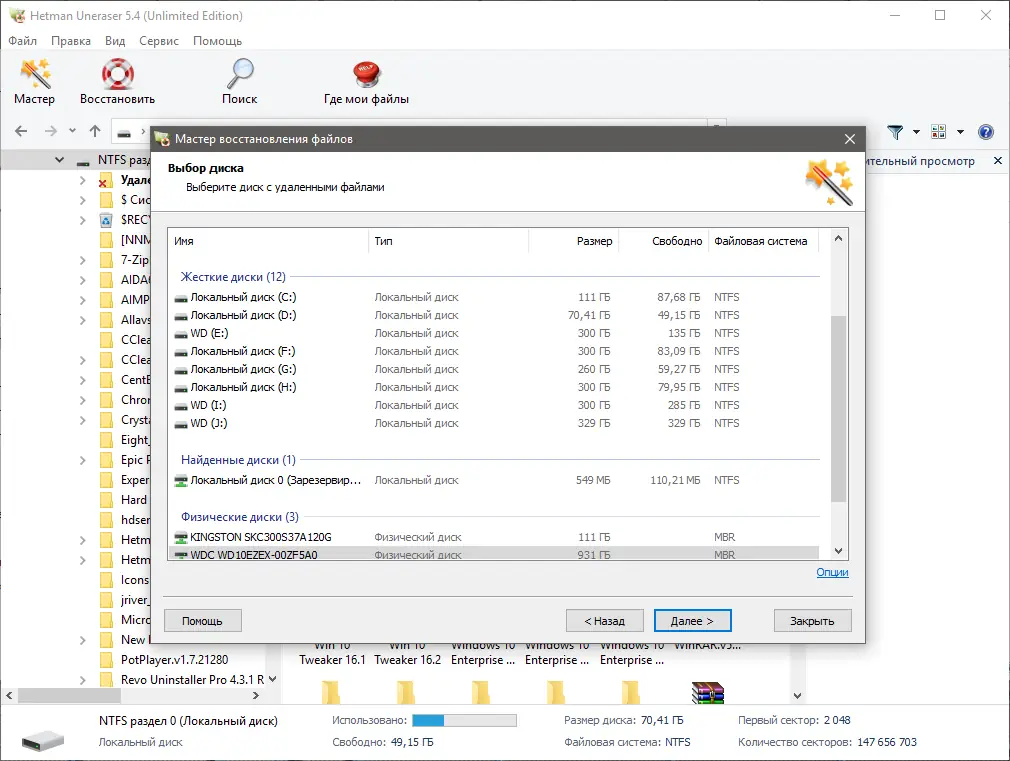Image resolution: width=1010 pixels, height=761 pixels.
Task: Expand the 7-Zip folder node
Action: [82, 260]
